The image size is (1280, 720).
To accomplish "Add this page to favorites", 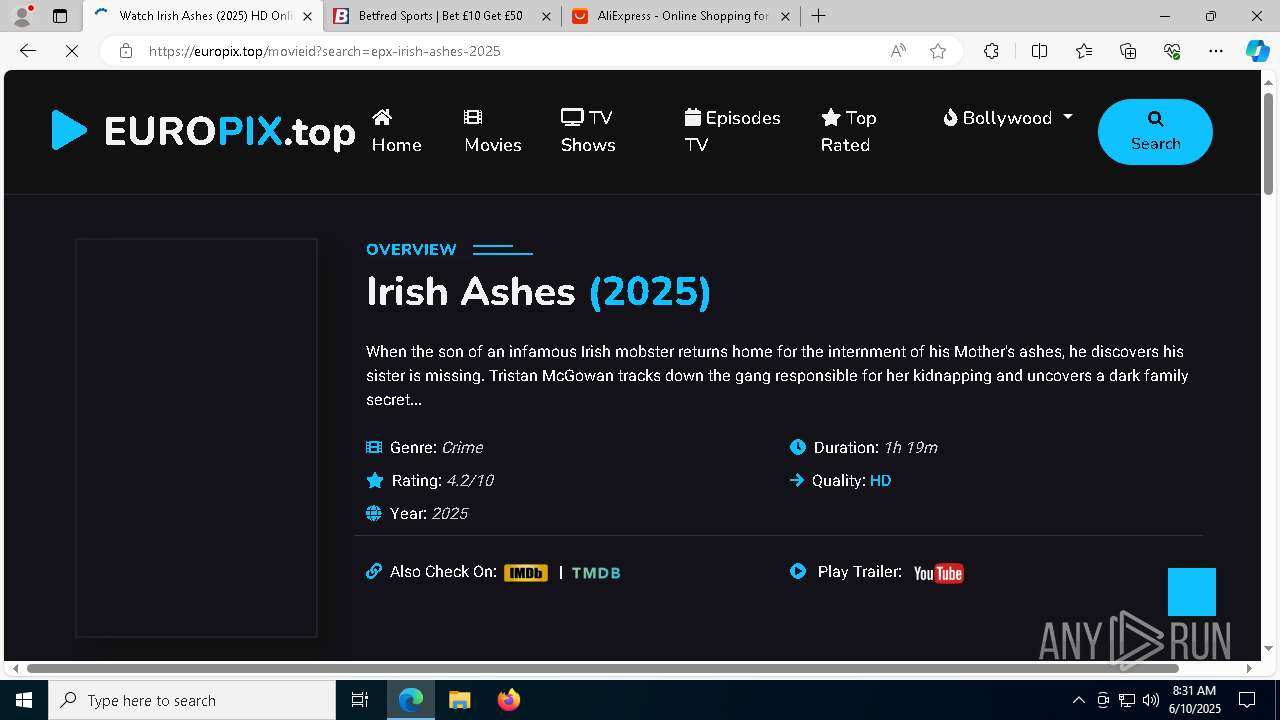I will [x=938, y=51].
